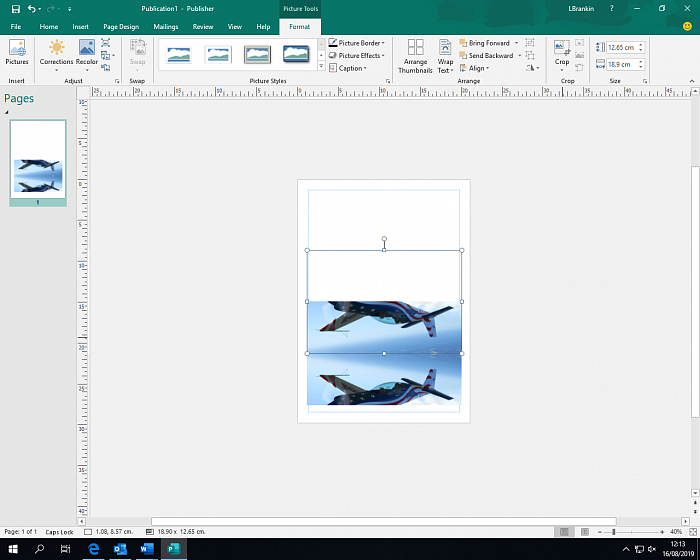Expand the Picture Border dropdown
The width and height of the screenshot is (700, 560).
[x=358, y=43]
